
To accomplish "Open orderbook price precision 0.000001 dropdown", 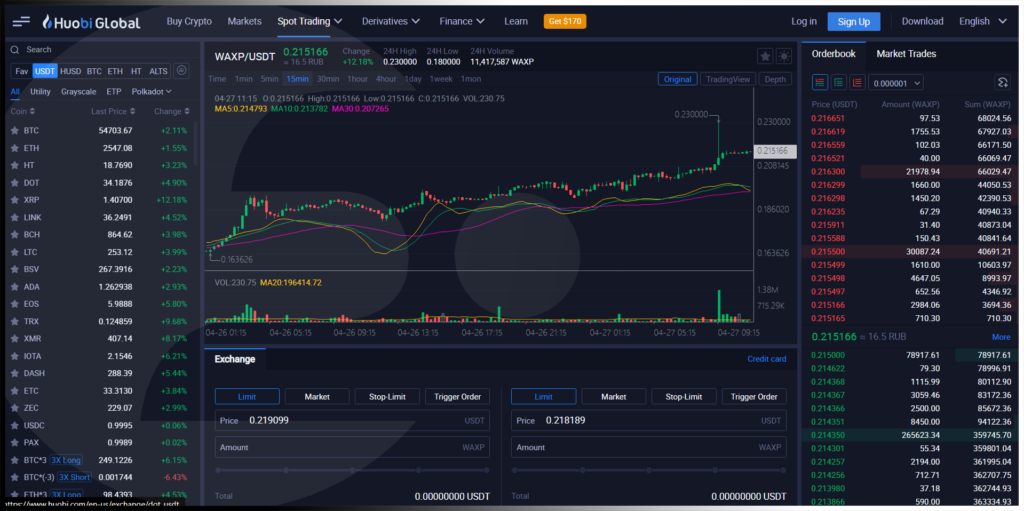I will click(x=895, y=83).
